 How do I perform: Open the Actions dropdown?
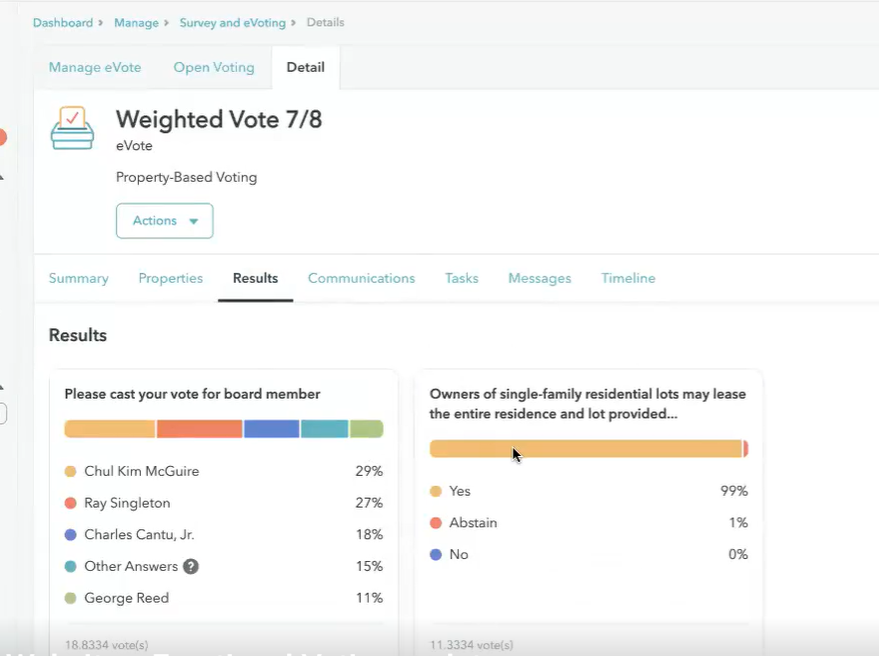pos(164,220)
